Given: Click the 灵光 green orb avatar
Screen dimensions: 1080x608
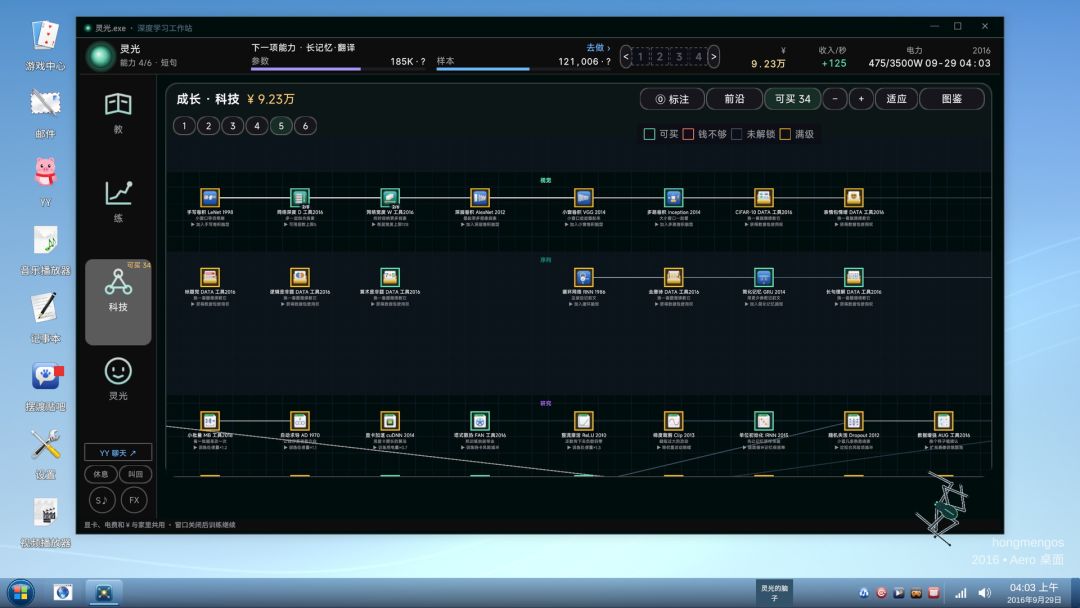Looking at the screenshot, I should pos(101,56).
